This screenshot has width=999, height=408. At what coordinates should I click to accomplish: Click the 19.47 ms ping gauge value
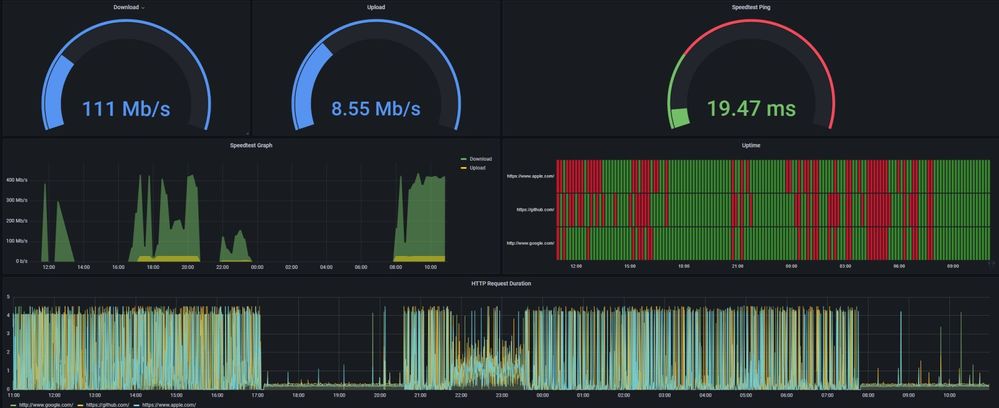[751, 108]
